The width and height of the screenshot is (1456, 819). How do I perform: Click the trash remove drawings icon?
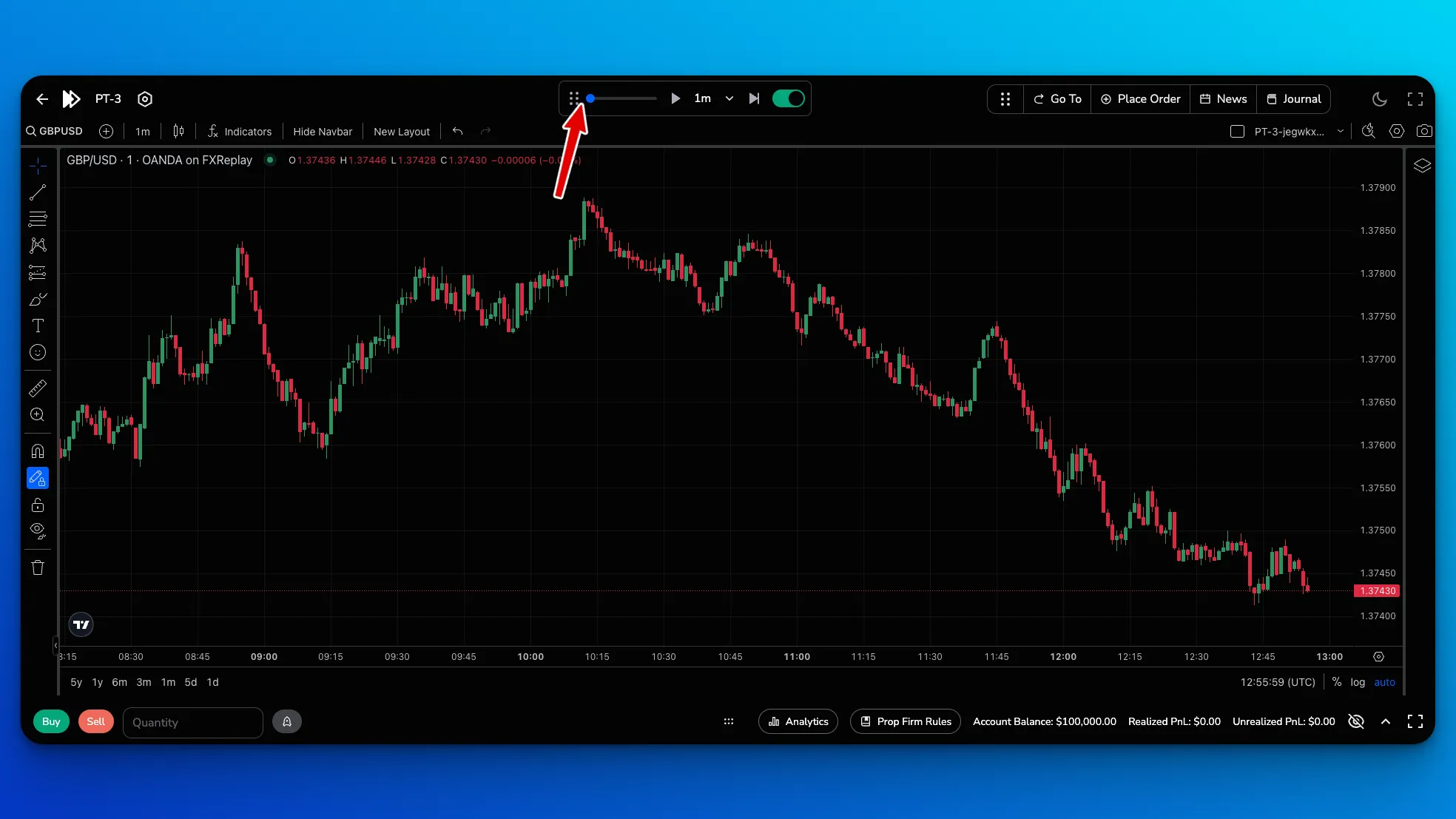pos(38,567)
